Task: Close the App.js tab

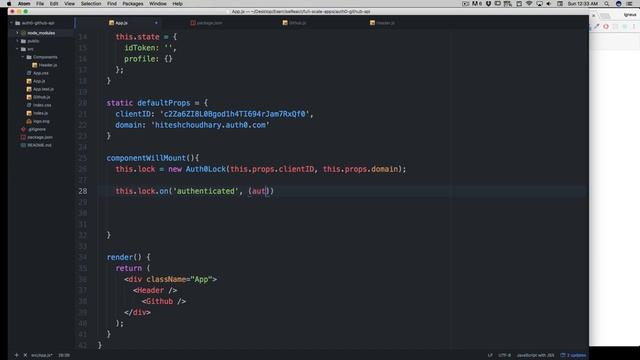Action: (x=156, y=23)
